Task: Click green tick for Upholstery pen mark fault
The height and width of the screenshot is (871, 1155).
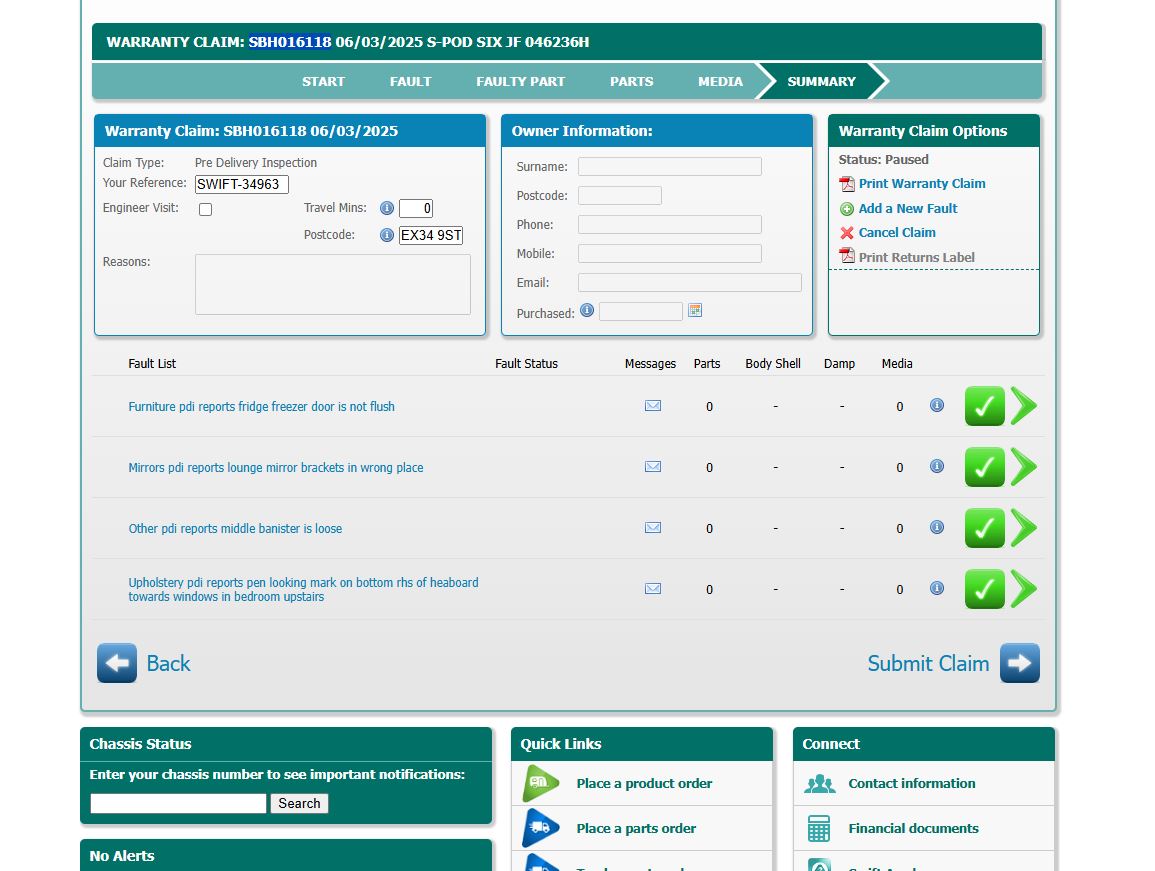Action: pos(985,589)
